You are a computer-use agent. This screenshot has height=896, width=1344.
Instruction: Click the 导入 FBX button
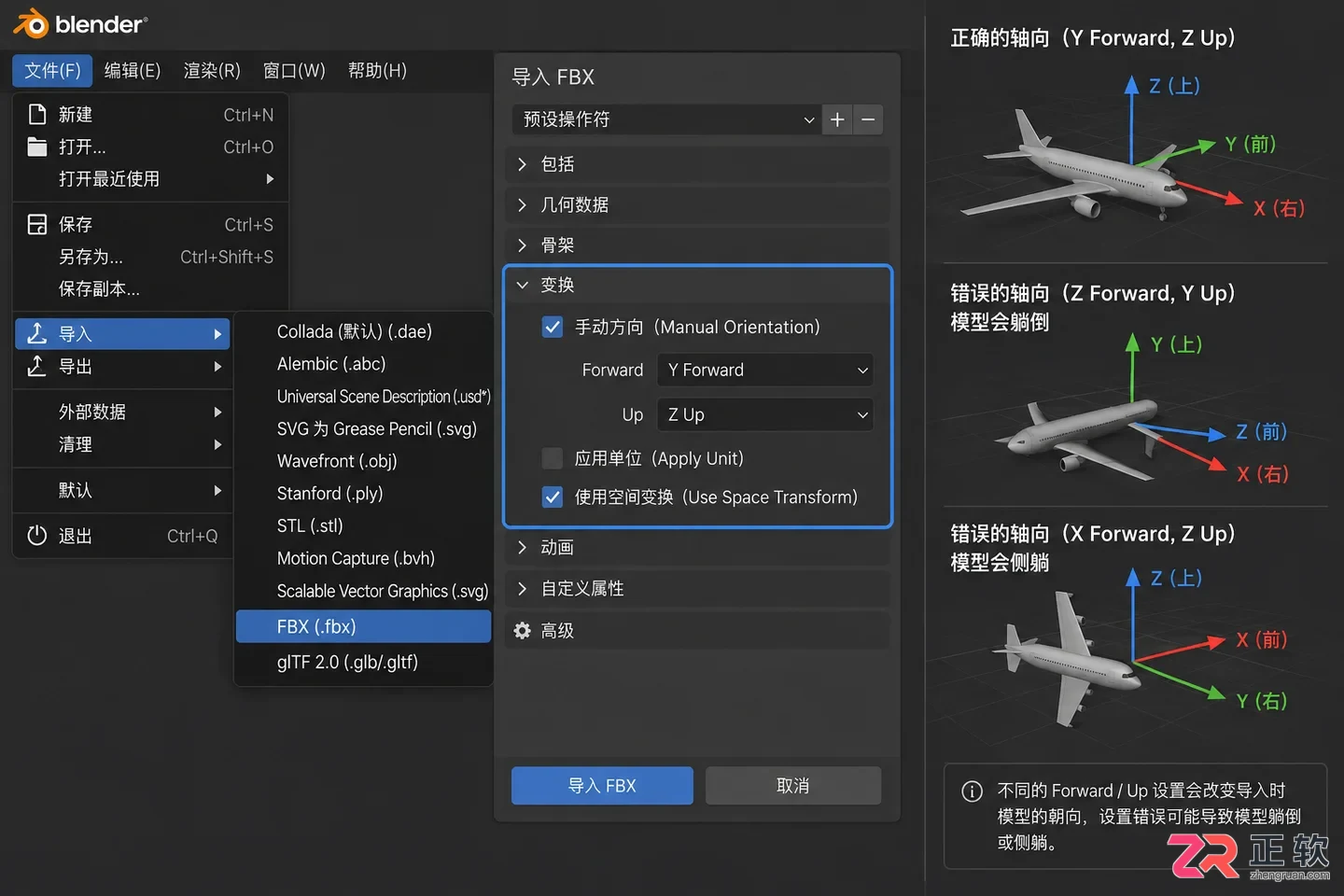click(602, 786)
